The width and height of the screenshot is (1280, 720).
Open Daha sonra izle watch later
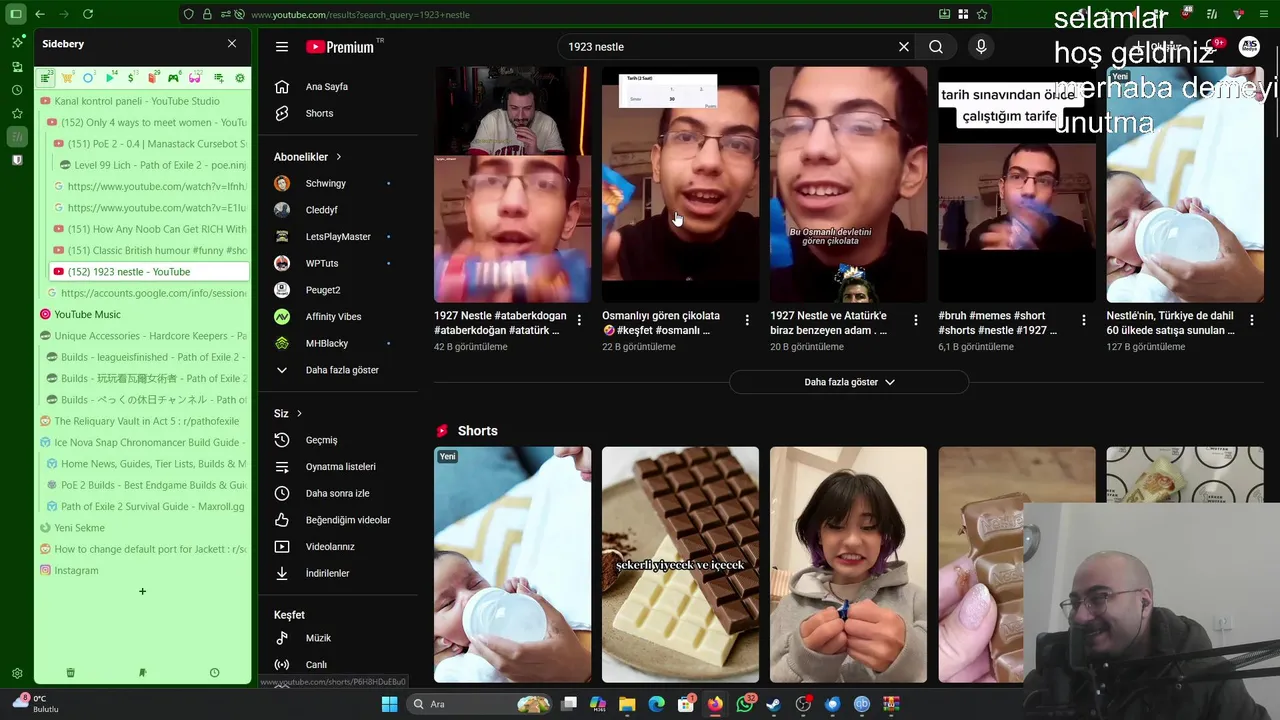tap(338, 493)
